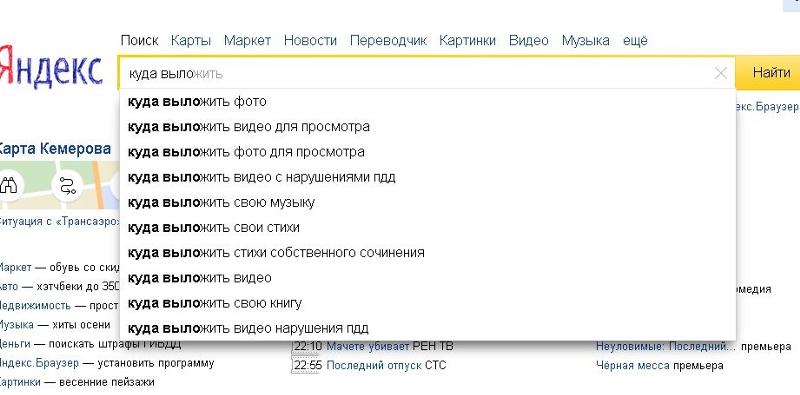This screenshot has height=395, width=800.
Task: Select suggestion 'куда выложить свою музыку'
Action: coord(428,203)
